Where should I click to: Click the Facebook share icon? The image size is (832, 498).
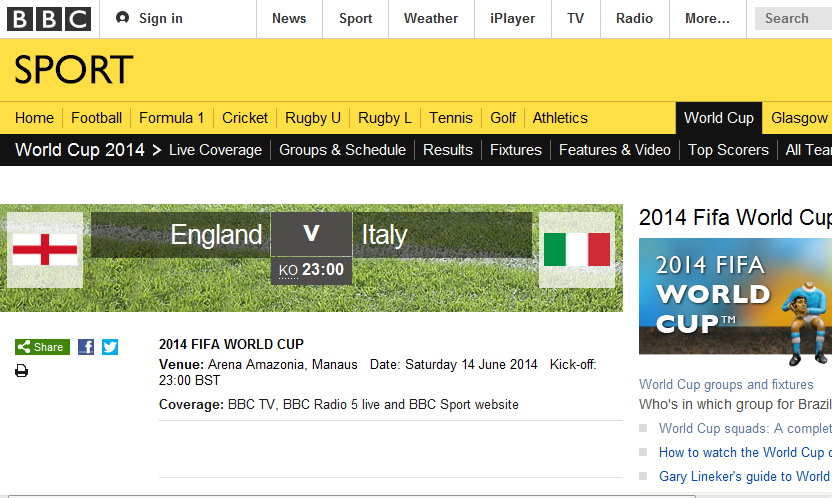coord(86,347)
